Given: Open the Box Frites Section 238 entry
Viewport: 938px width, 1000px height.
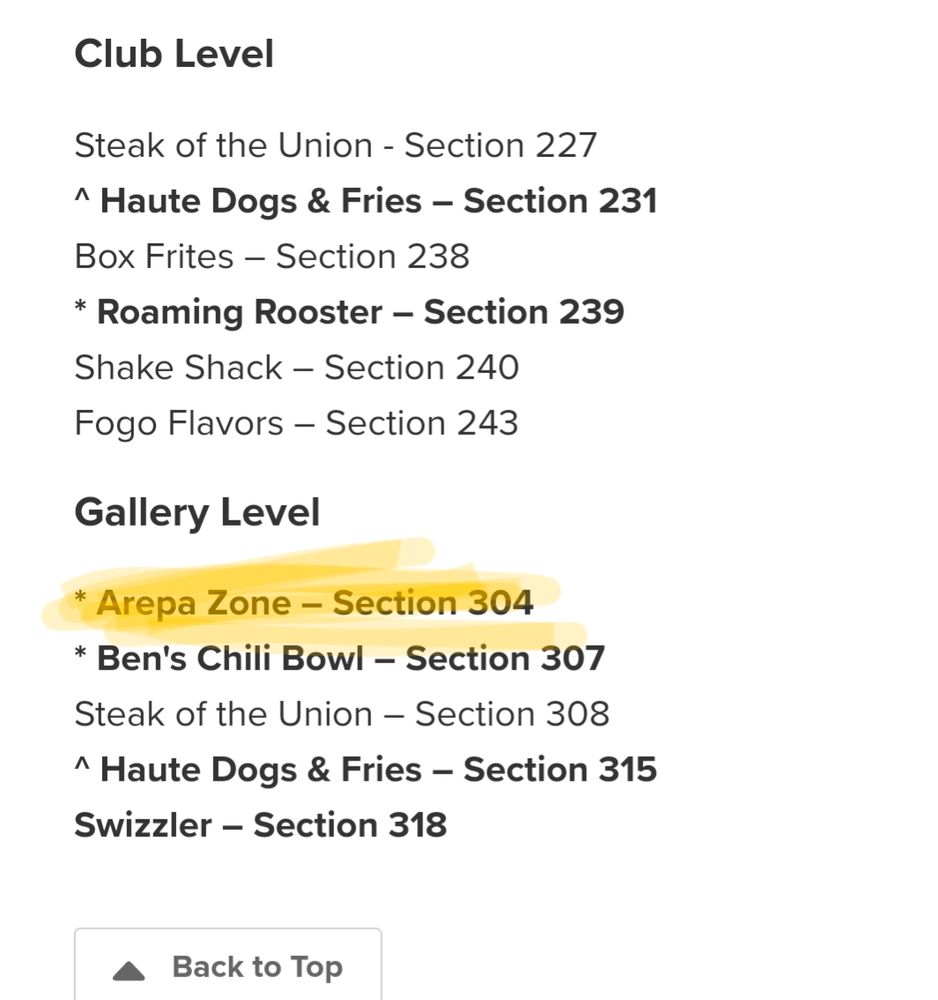Looking at the screenshot, I should point(272,256).
